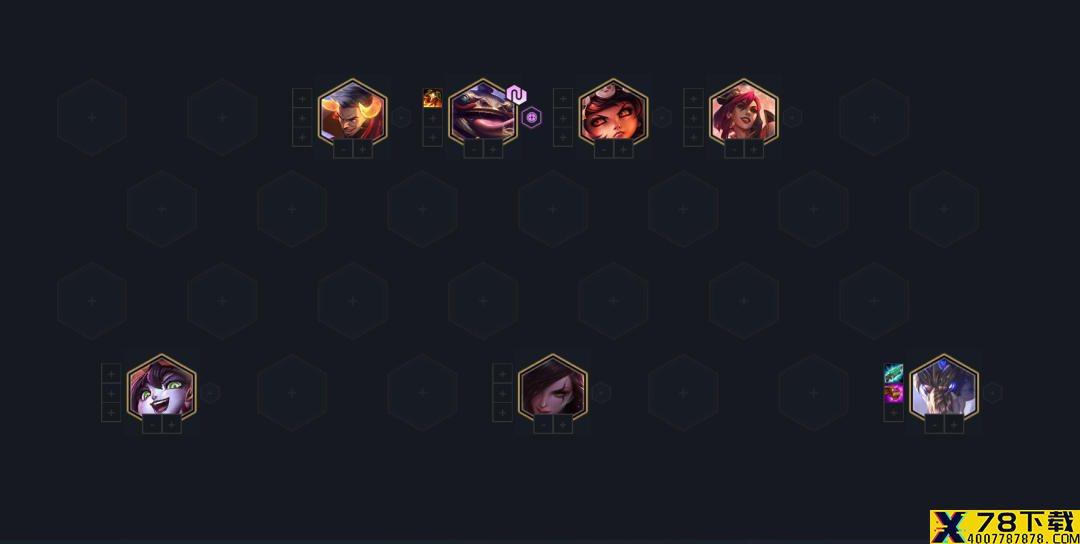Select the Miss Fortune champion portrait
Screen dimensions: 1080x544
[x=743, y=114]
